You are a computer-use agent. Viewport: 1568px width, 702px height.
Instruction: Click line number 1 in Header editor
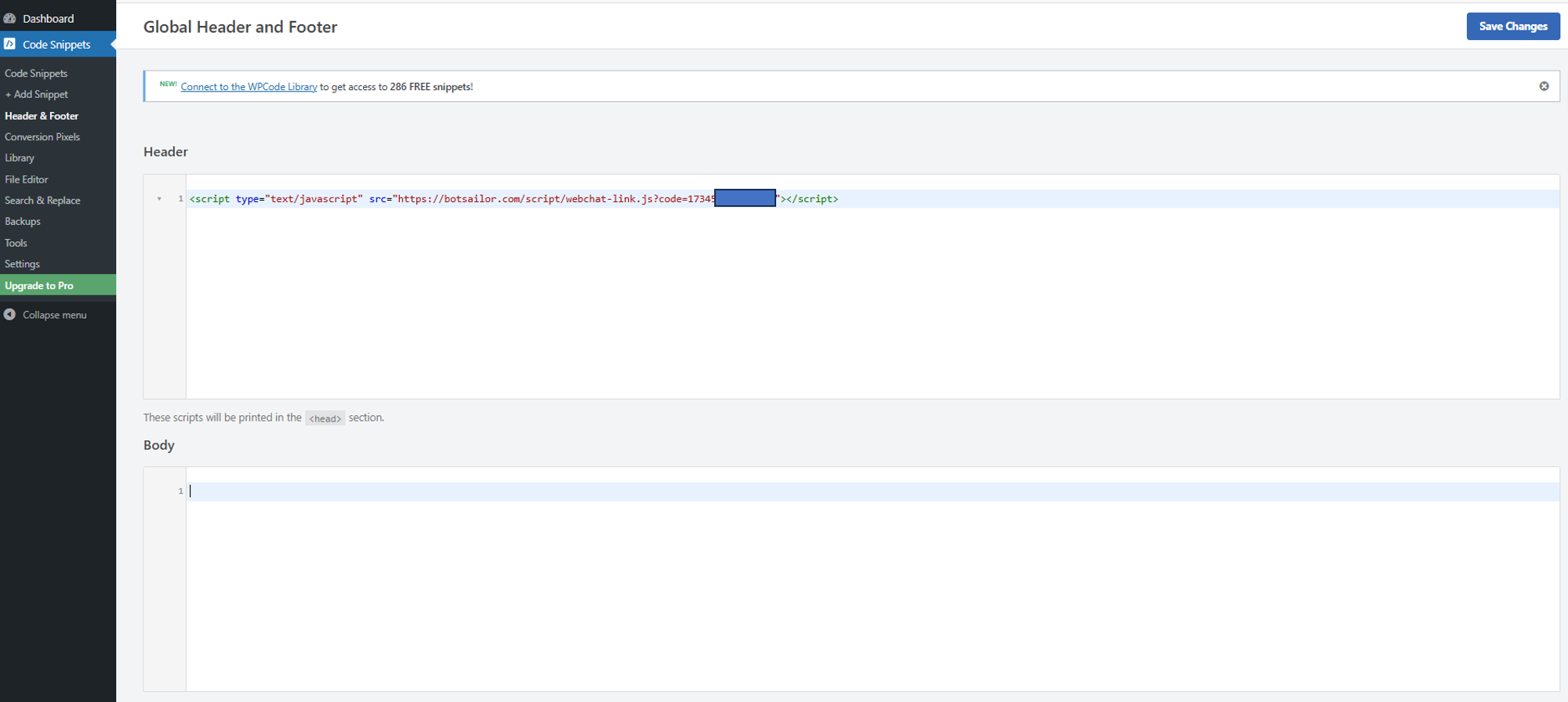(180, 199)
